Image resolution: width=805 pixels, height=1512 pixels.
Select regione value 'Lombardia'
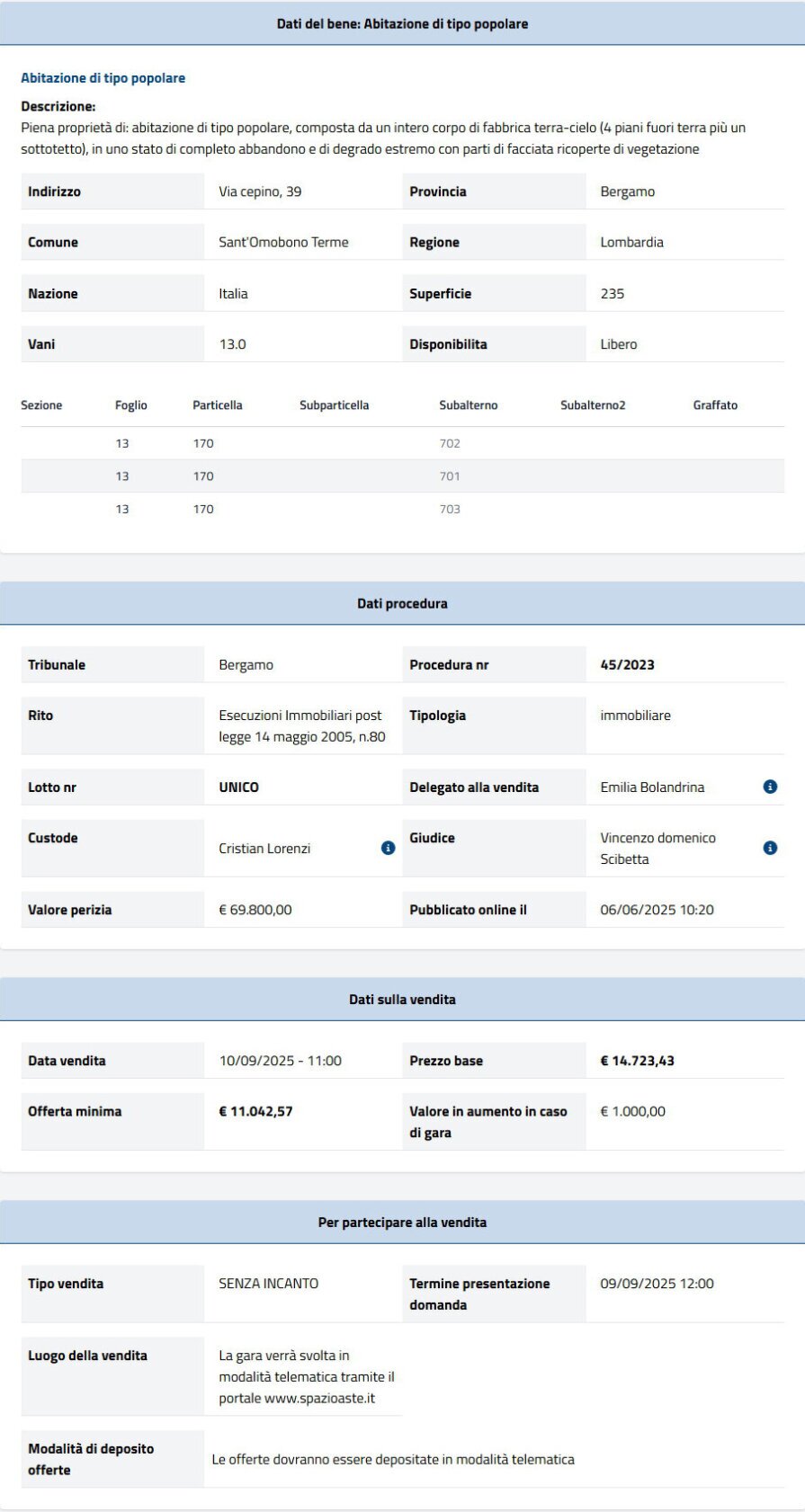[x=631, y=242]
